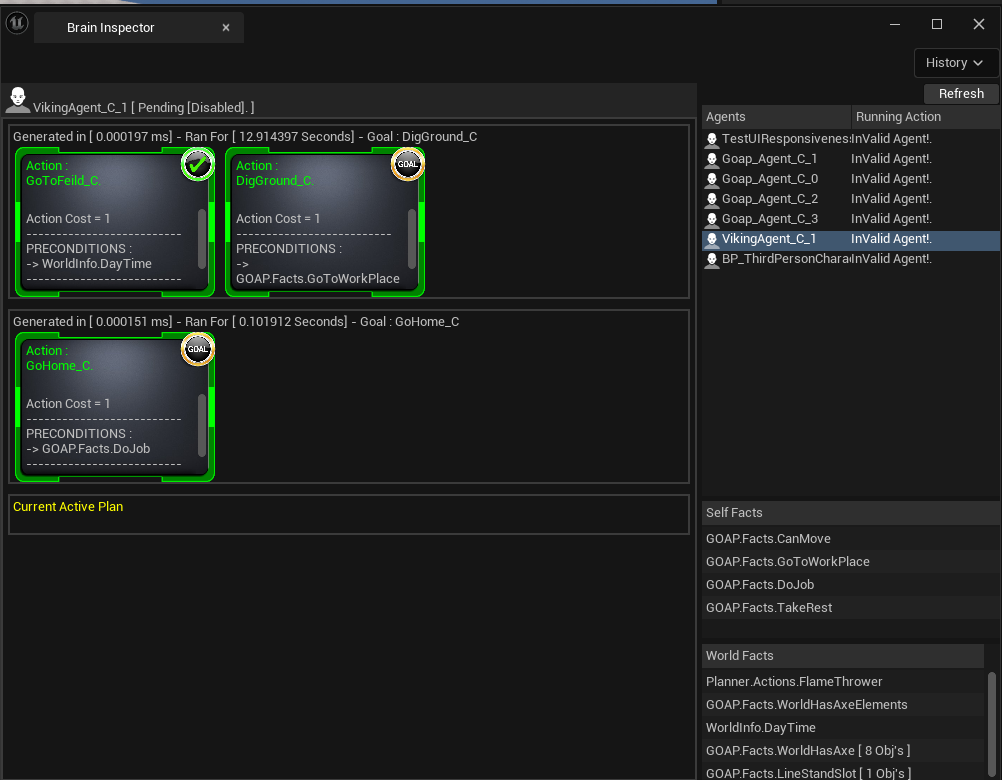The image size is (1002, 780).
Task: Select agent TestUIResponsiveness name in the list
Action: pyautogui.click(x=786, y=139)
